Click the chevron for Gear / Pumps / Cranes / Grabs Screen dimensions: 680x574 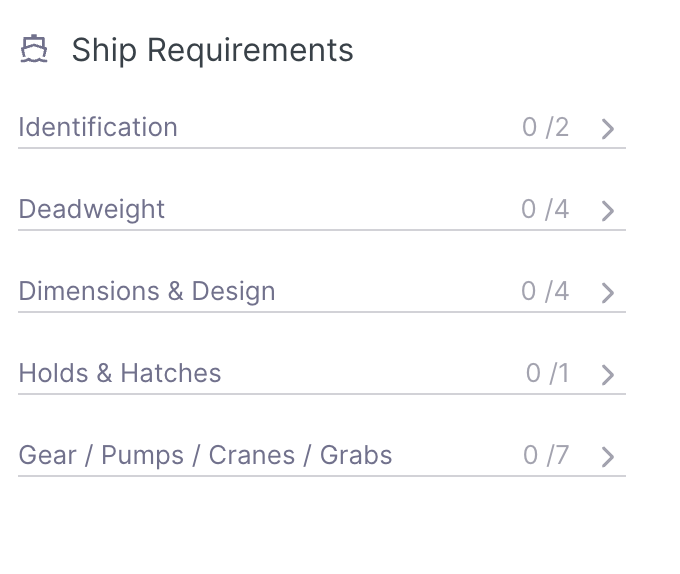click(x=608, y=457)
